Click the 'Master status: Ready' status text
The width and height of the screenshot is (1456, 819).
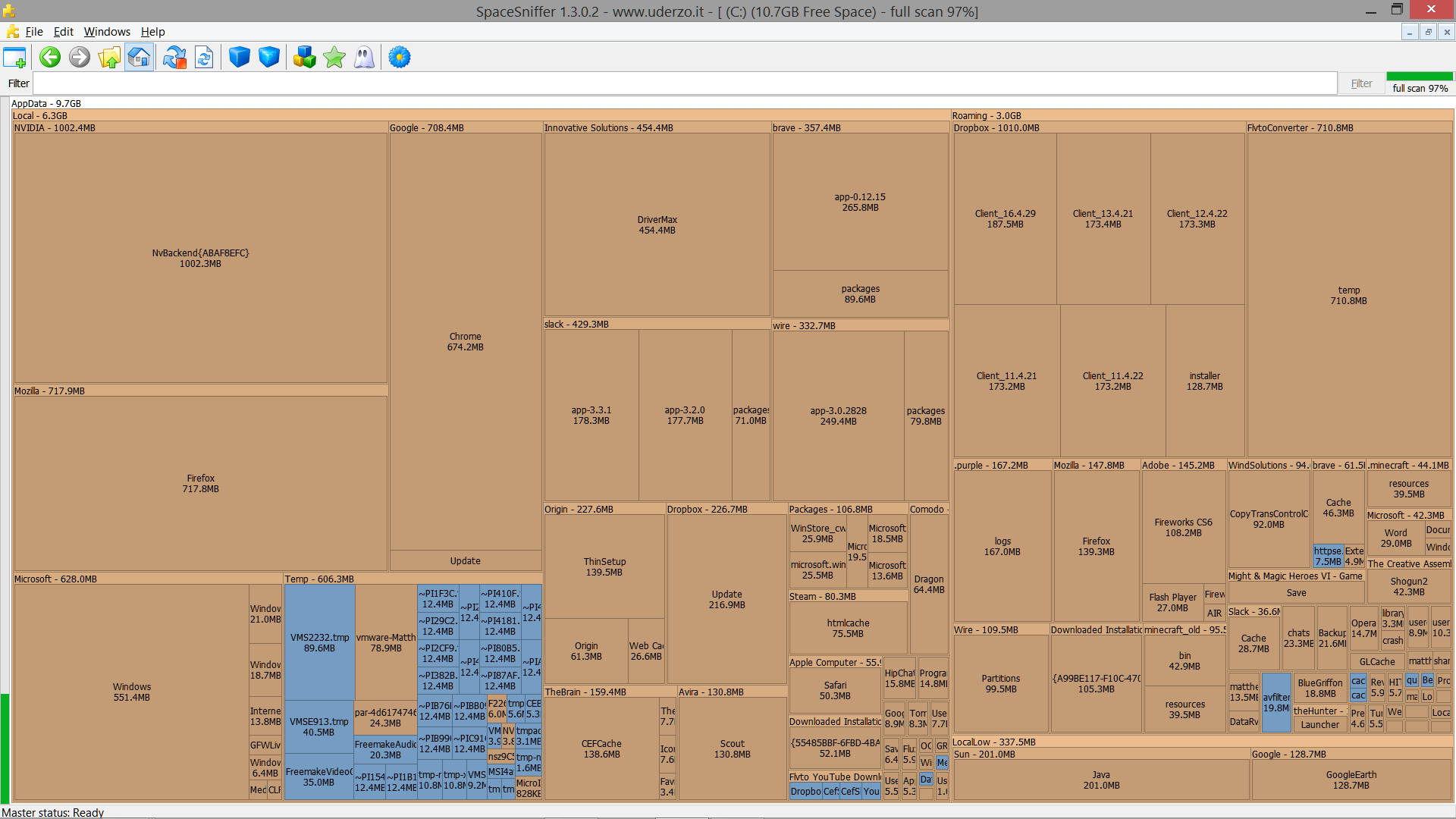[x=52, y=812]
